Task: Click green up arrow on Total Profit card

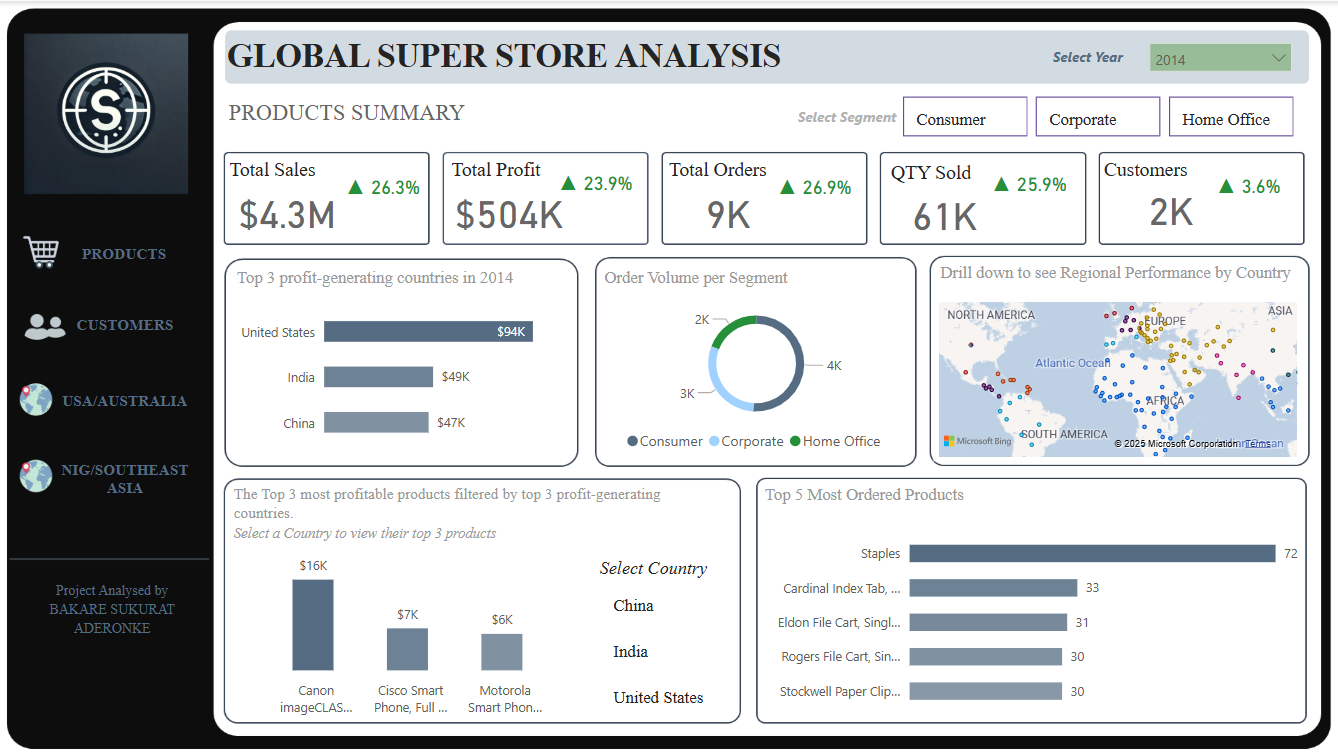Action: (x=568, y=183)
